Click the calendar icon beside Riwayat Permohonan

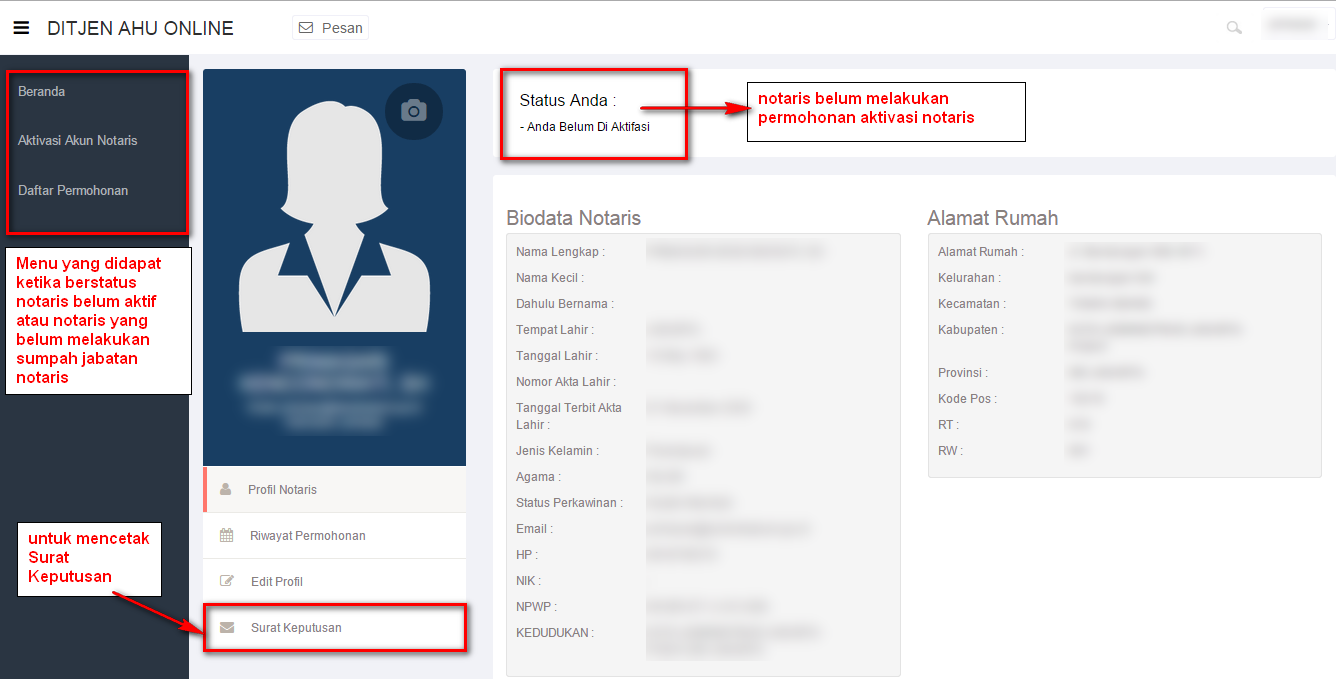[226, 536]
